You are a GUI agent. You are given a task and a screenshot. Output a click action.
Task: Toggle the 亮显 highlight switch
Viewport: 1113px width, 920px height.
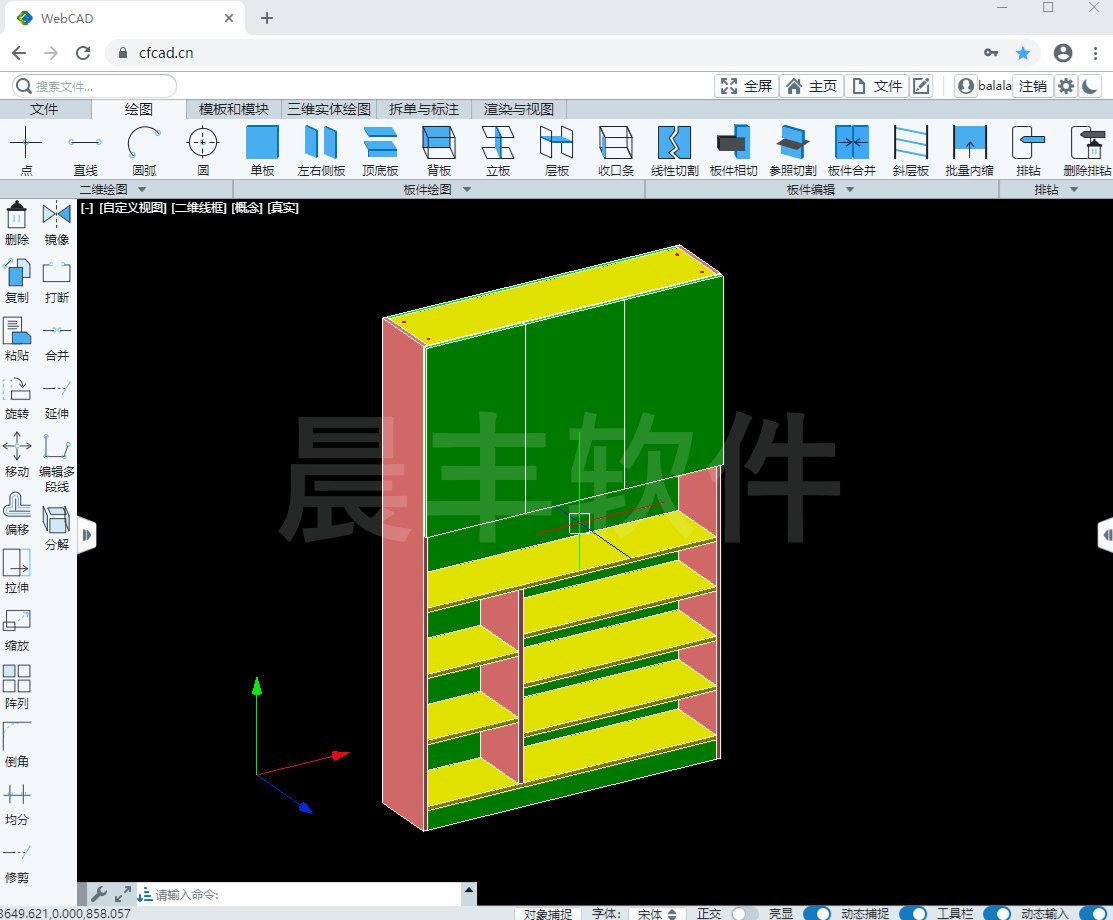point(816,913)
